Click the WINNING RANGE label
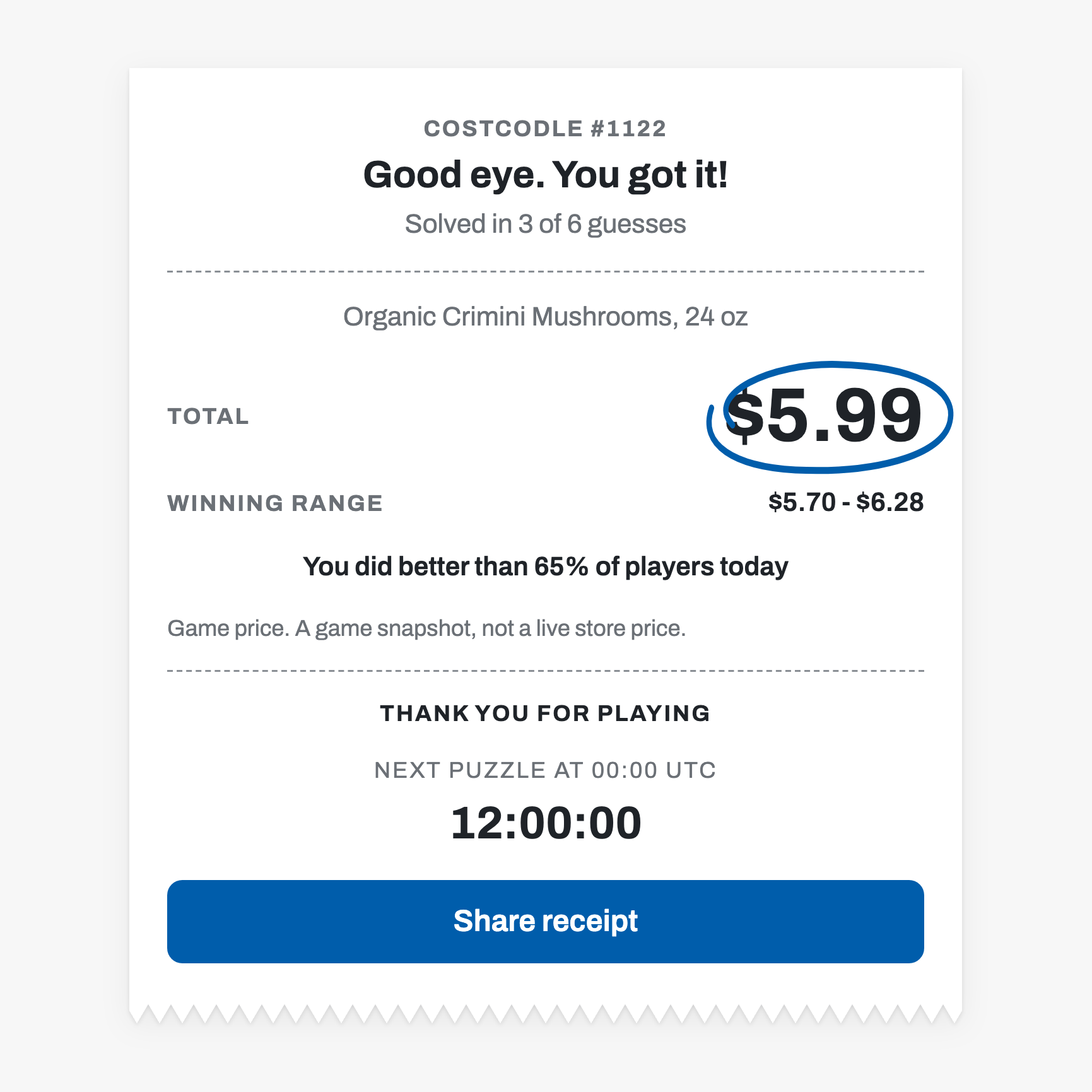The image size is (1092, 1092). pyautogui.click(x=275, y=503)
